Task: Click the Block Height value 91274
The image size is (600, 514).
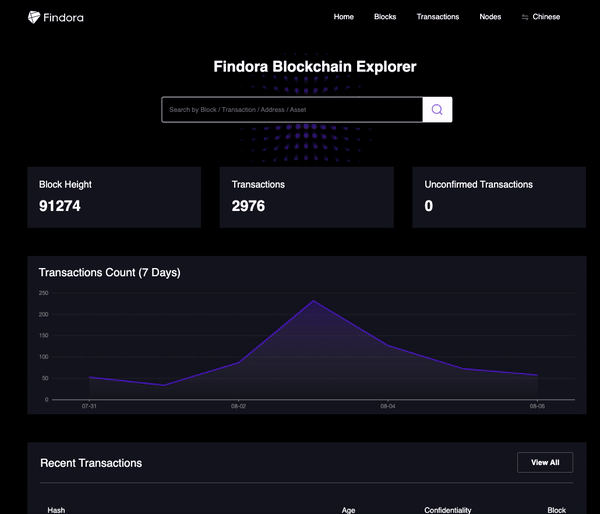Action: [60, 206]
